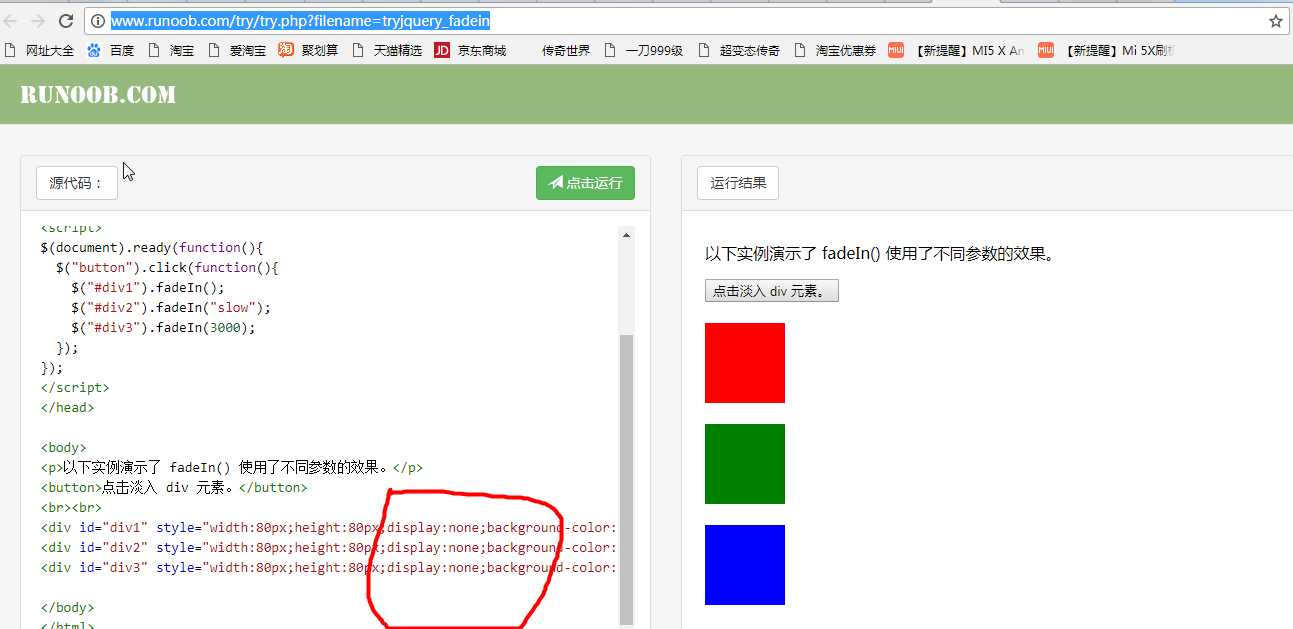Screen dimensions: 1293x629
Task: Click the <p> paragraph code line
Action: 232,467
